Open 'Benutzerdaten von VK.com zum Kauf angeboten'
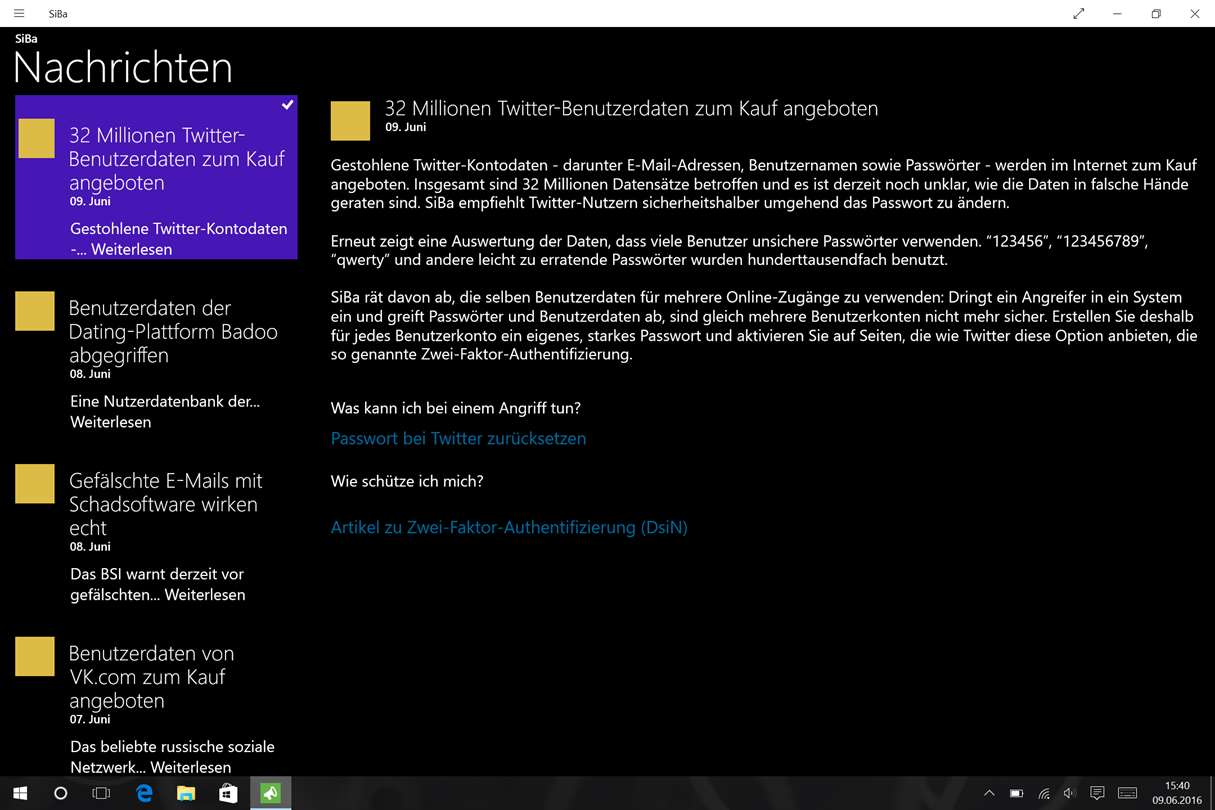The width and height of the screenshot is (1215, 810). point(151,677)
